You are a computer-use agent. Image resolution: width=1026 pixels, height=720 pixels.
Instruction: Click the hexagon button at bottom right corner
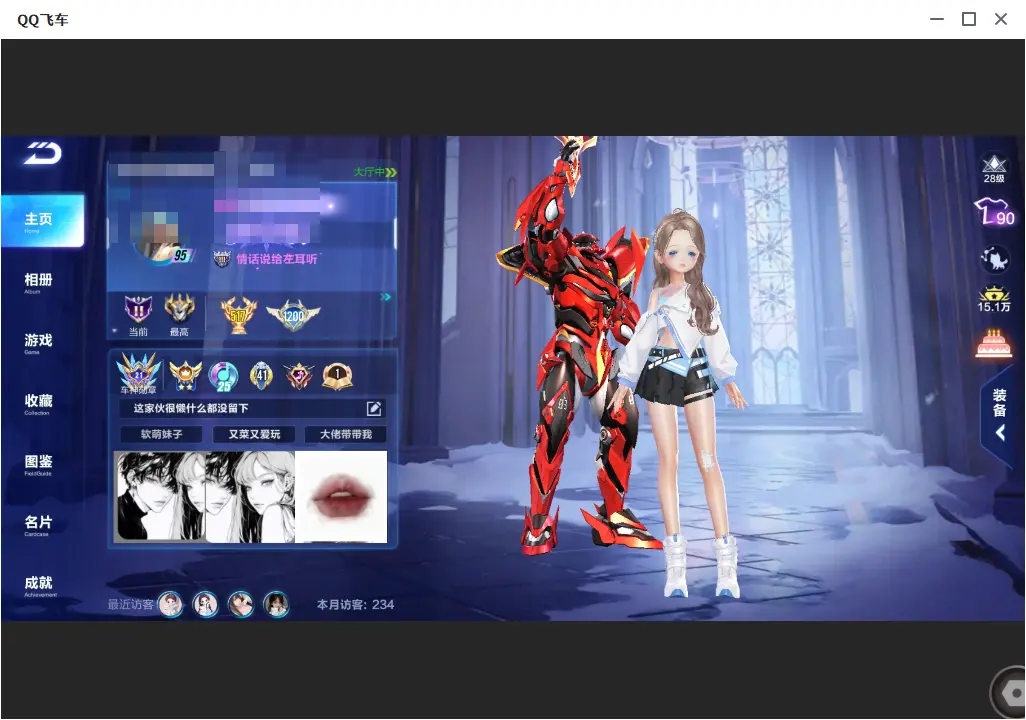pyautogui.click(x=1012, y=692)
